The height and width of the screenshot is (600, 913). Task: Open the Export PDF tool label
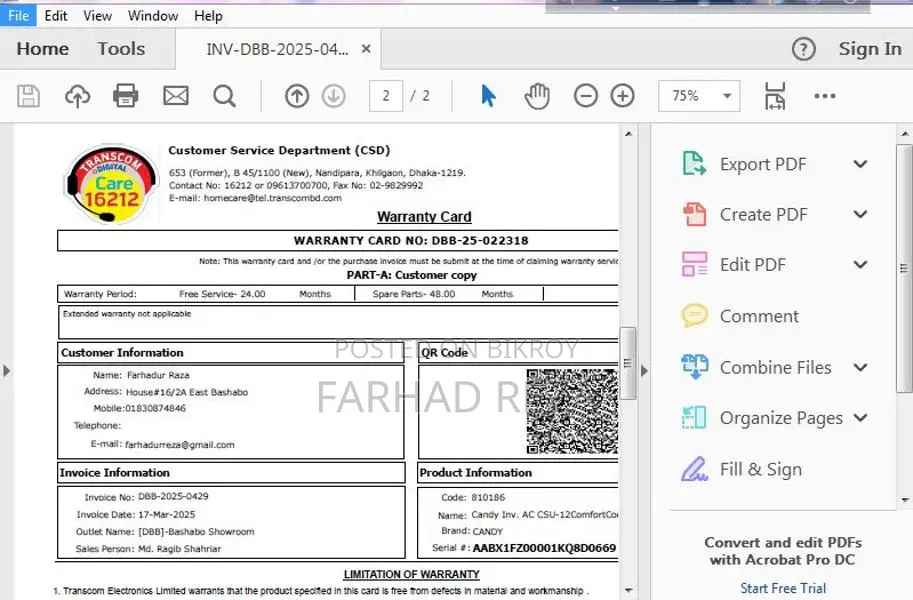click(x=763, y=164)
